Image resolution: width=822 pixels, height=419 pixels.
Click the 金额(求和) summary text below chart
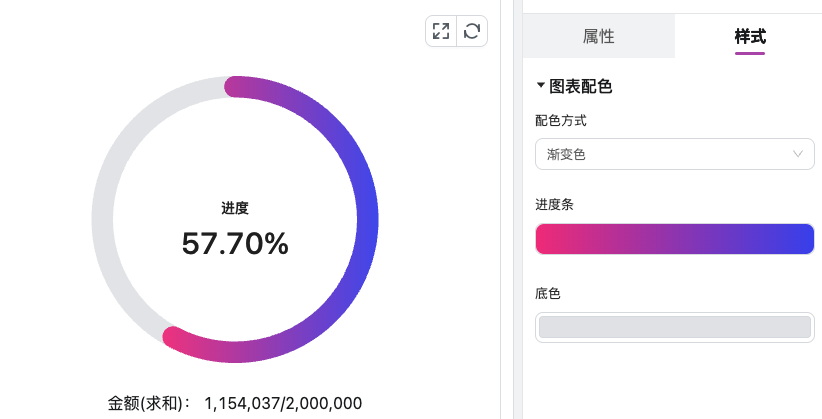149,403
